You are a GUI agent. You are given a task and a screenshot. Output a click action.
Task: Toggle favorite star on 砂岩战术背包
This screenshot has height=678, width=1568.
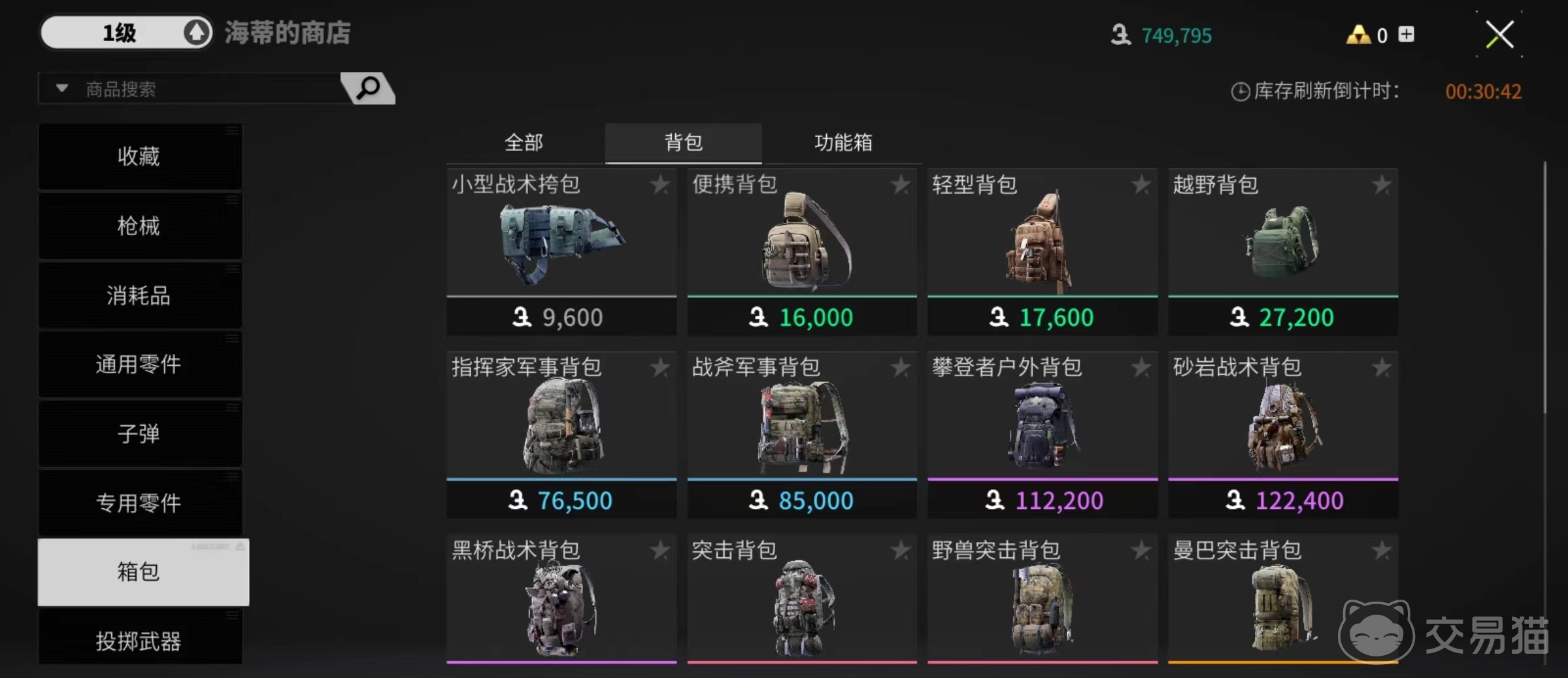tap(1381, 368)
